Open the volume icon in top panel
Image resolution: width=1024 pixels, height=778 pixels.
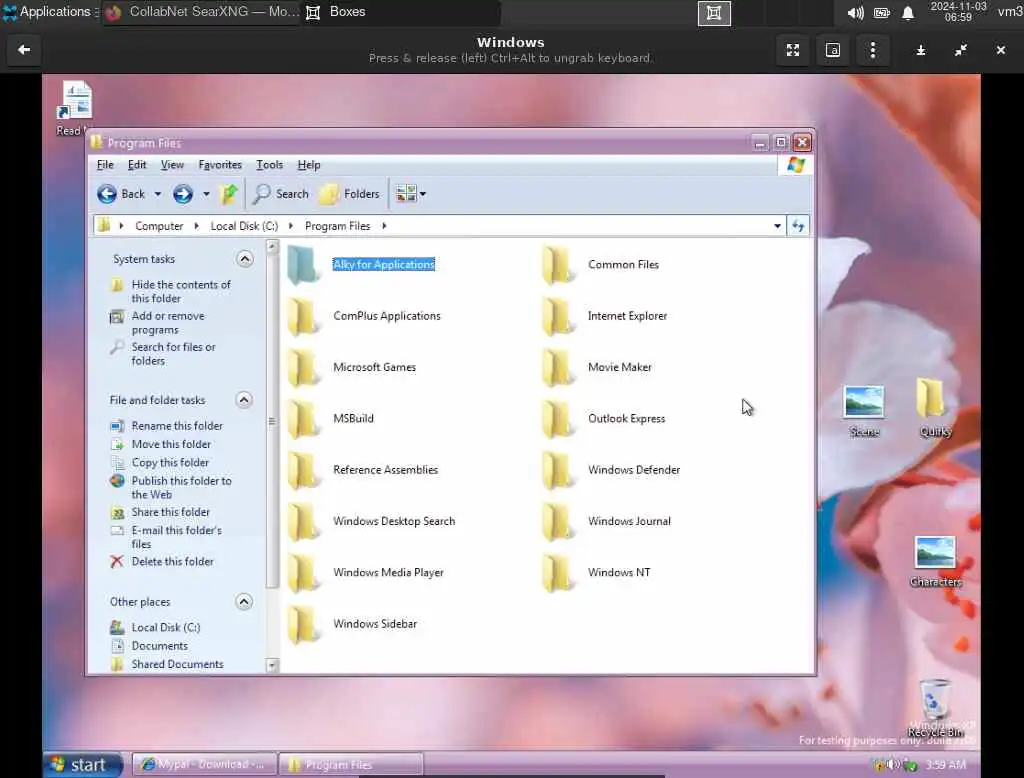click(856, 12)
